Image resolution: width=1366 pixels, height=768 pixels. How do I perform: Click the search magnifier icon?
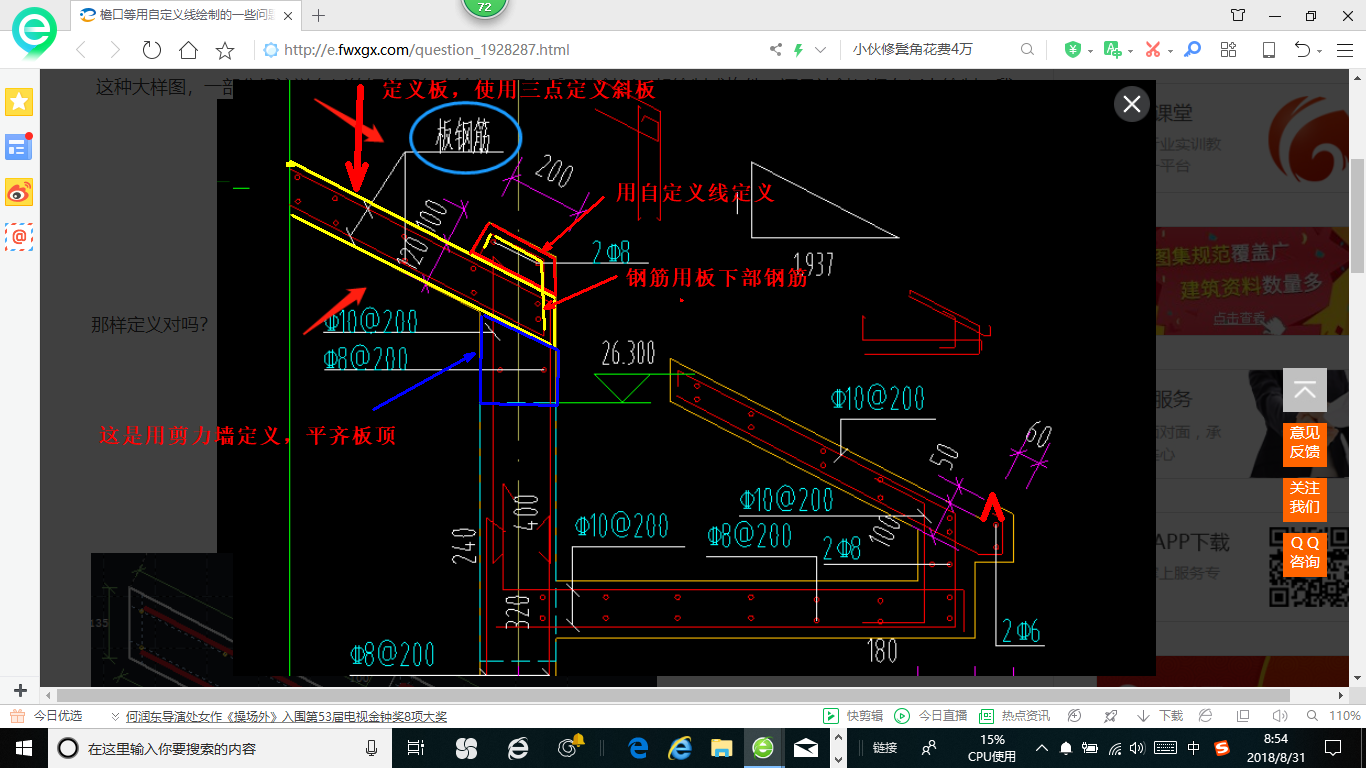pos(1027,50)
